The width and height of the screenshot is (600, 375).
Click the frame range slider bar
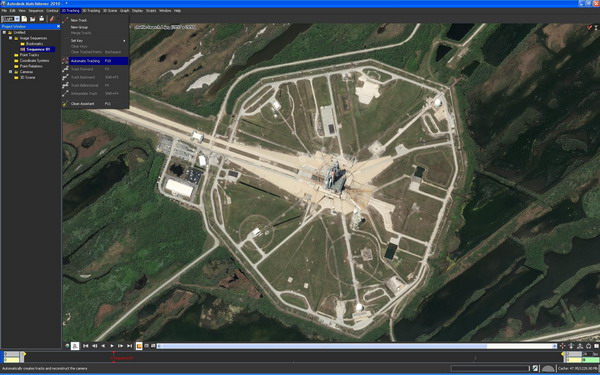[x=357, y=346]
